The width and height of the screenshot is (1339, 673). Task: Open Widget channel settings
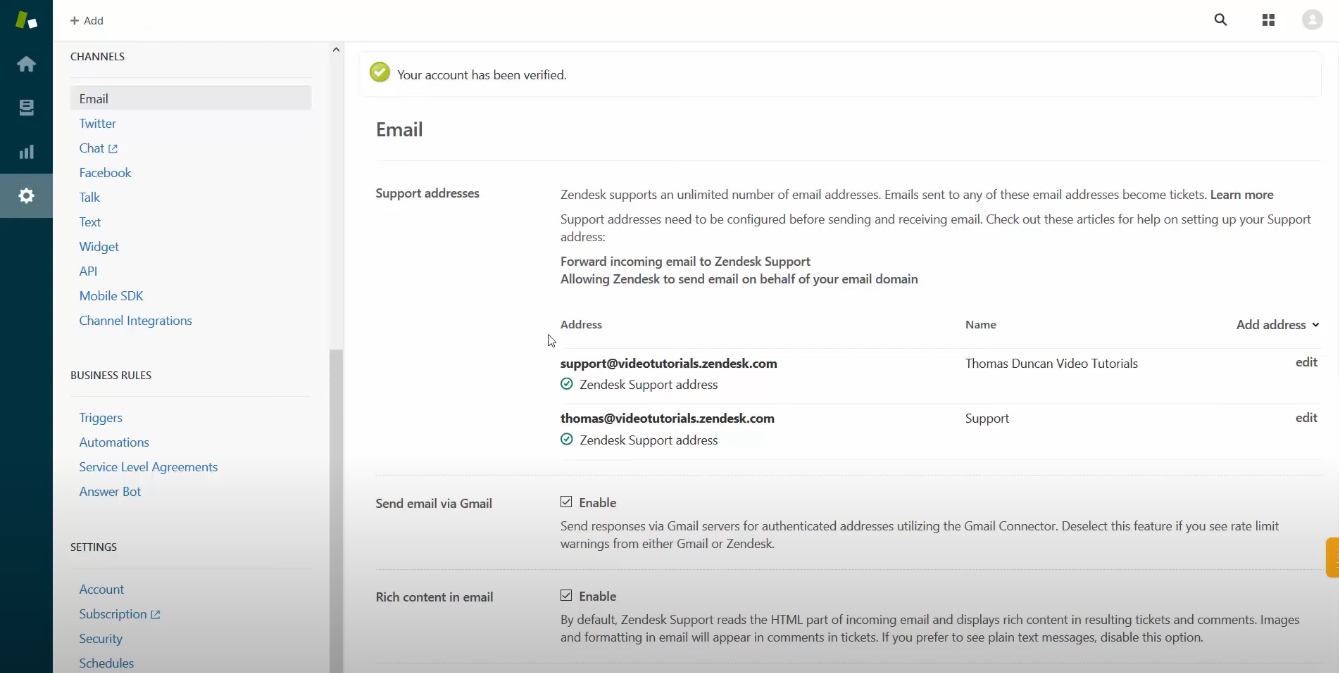99,246
